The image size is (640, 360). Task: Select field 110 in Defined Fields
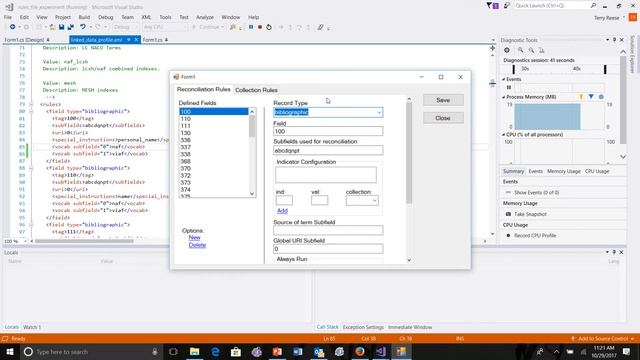[x=214, y=119]
